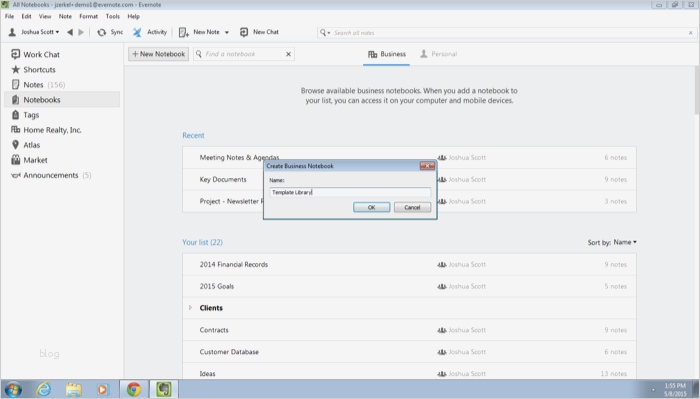Create a New Note from the toolbar

199,32
